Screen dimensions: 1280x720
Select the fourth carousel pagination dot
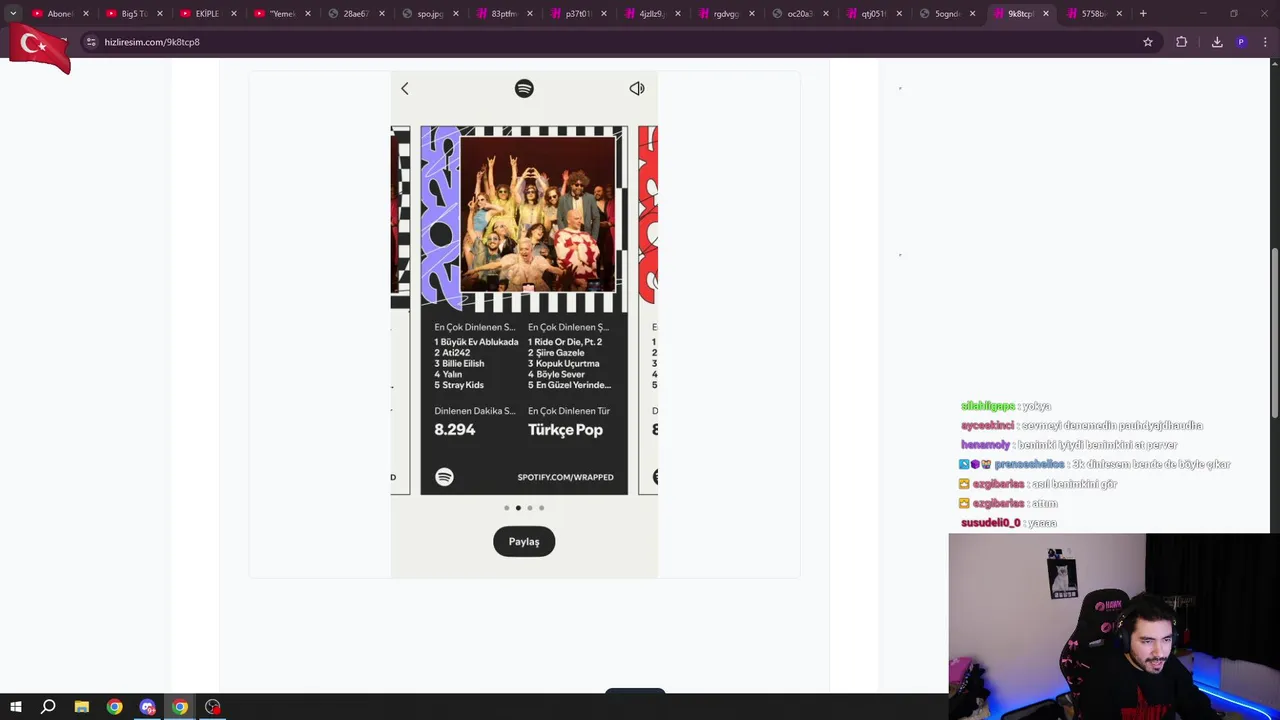tap(542, 508)
